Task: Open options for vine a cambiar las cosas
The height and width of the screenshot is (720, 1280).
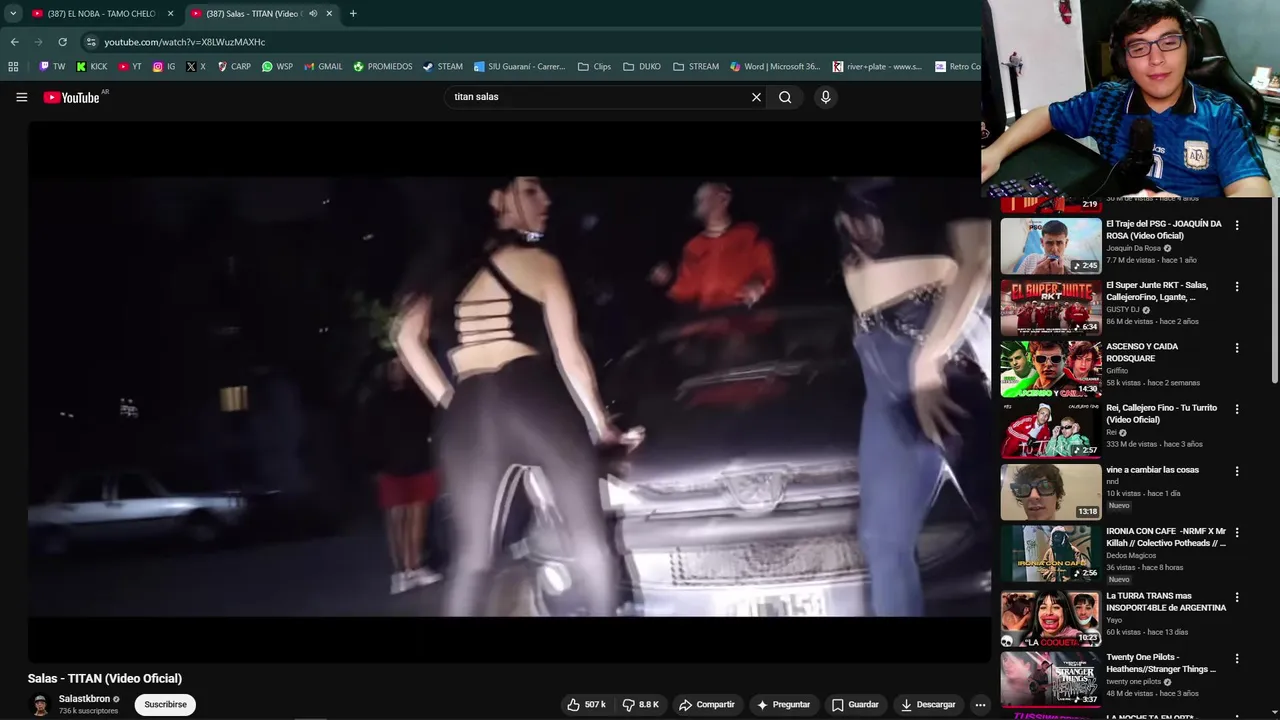Action: [x=1237, y=471]
